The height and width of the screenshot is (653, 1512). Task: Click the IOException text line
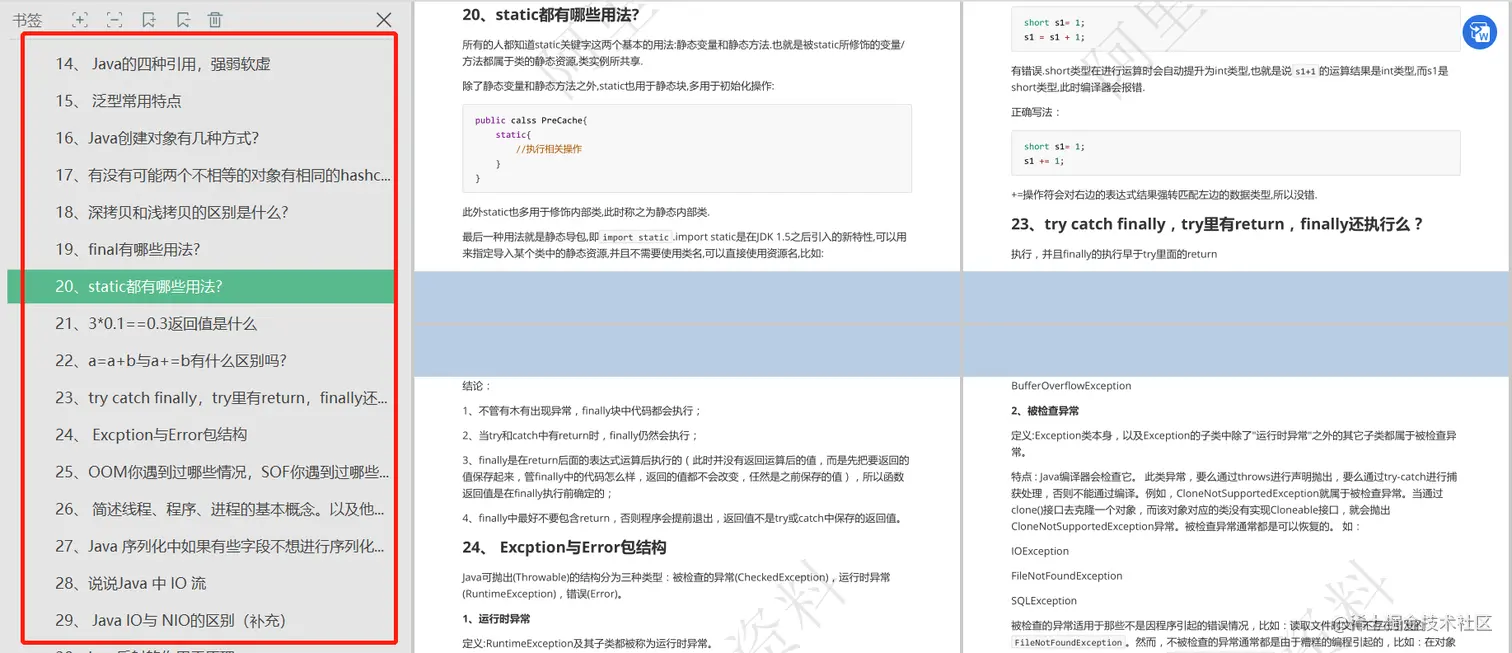(1040, 551)
